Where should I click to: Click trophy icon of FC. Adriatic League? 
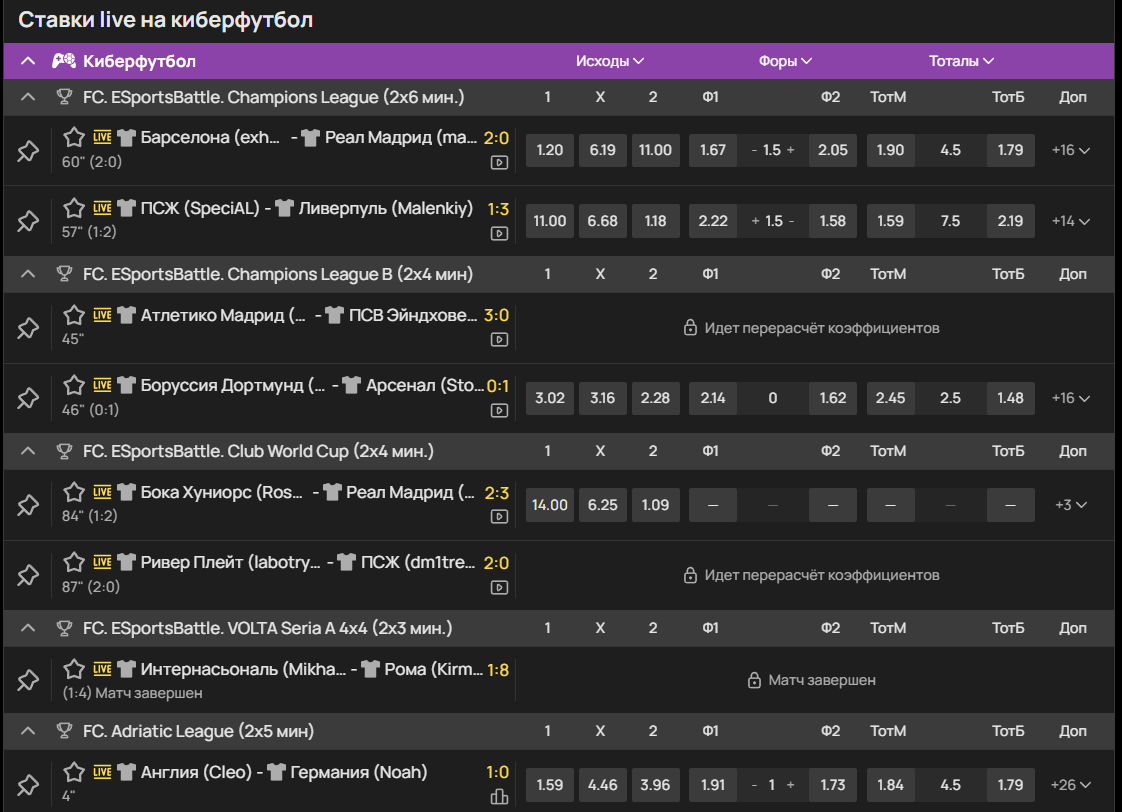(64, 731)
